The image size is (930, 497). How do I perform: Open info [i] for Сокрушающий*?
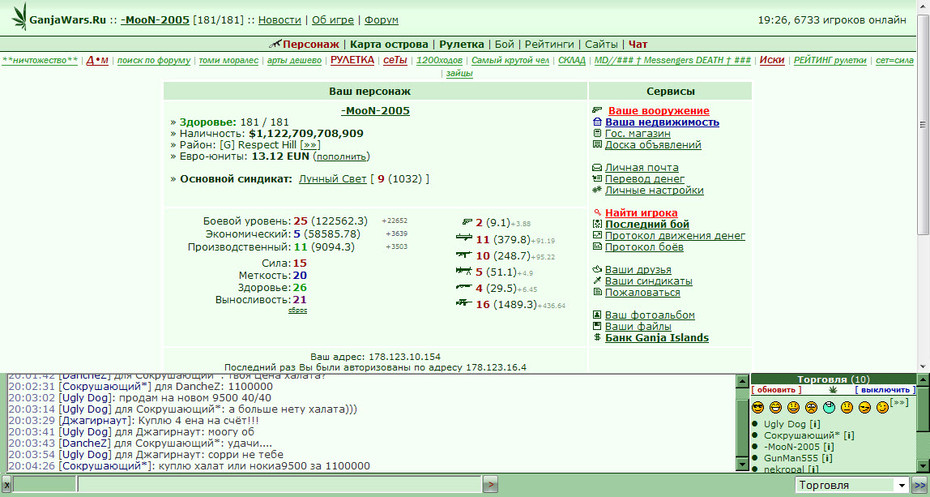click(849, 435)
